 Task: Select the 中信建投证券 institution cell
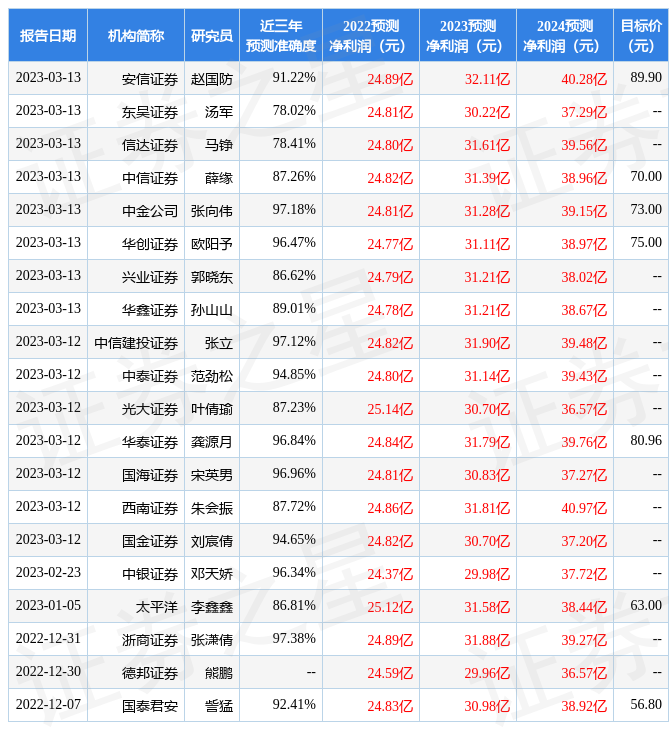coord(136,344)
